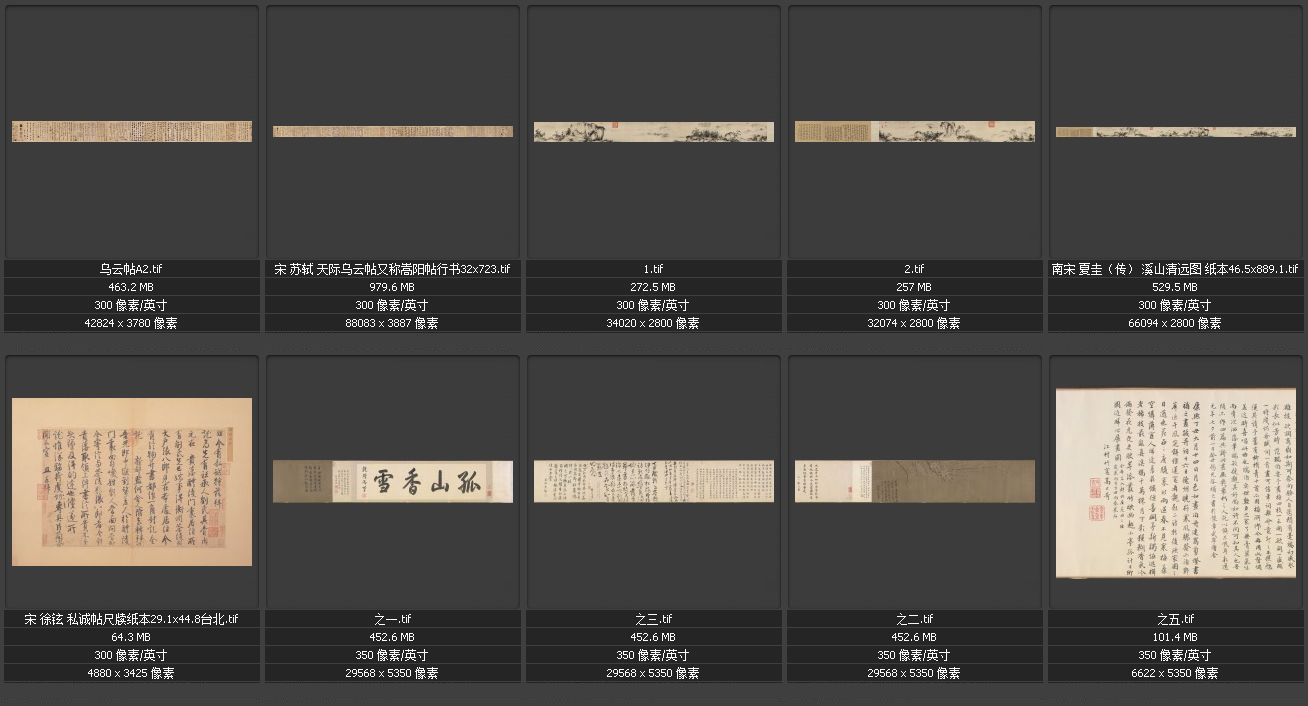The image size is (1308, 706).
Task: Click the filename label 2.tif
Action: click(x=914, y=269)
